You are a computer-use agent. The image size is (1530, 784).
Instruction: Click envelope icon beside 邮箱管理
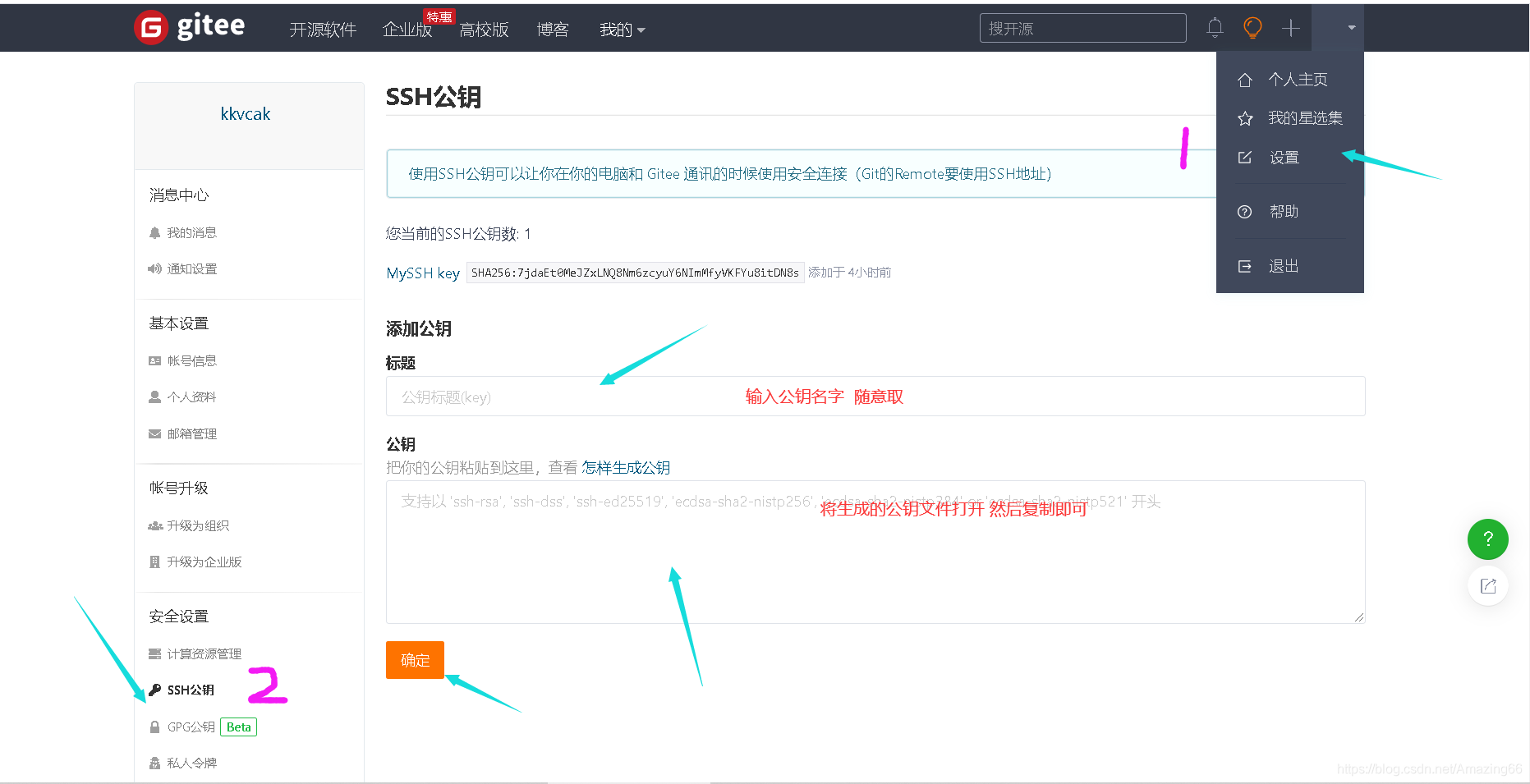(154, 434)
